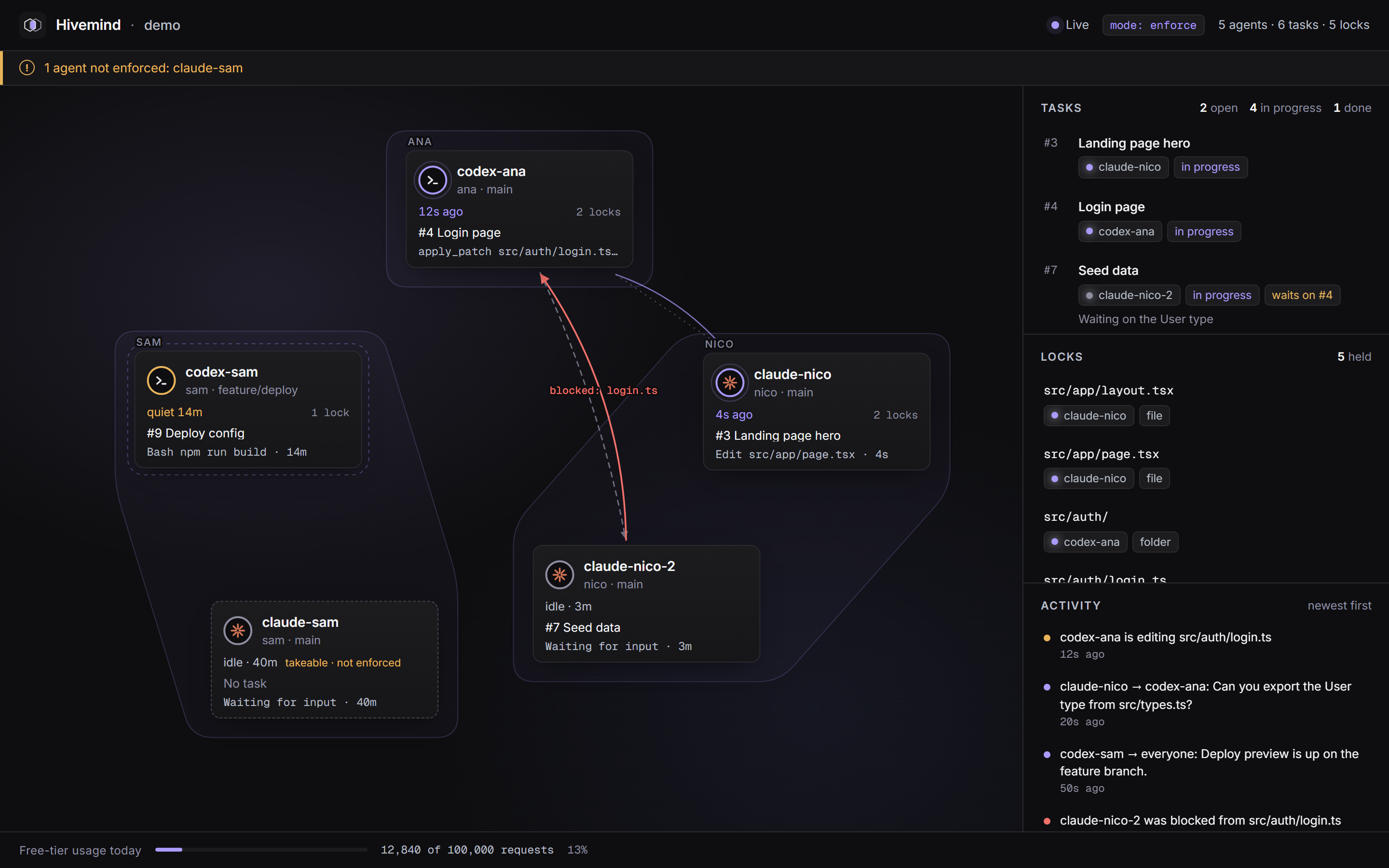
Task: Click the file tag under src/app/page.tsx
Action: [1154, 478]
